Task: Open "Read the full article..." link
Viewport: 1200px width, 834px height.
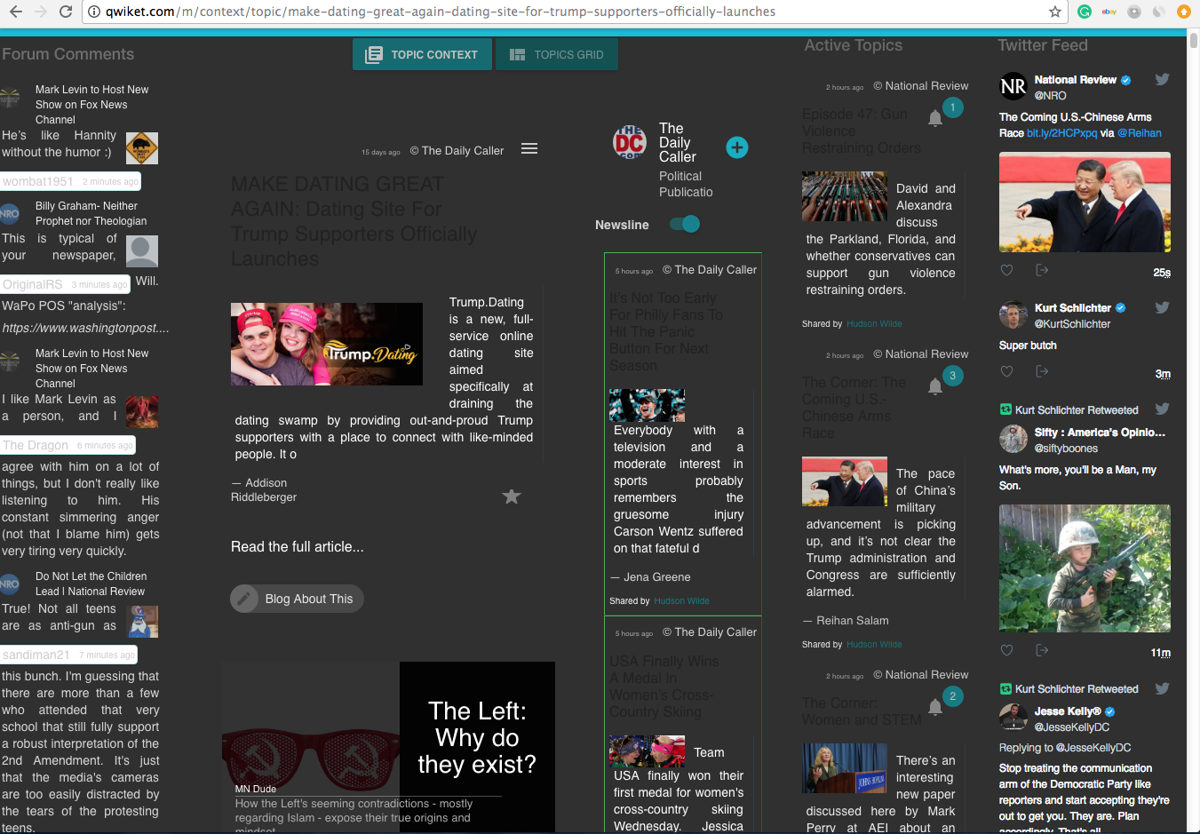Action: pos(297,547)
